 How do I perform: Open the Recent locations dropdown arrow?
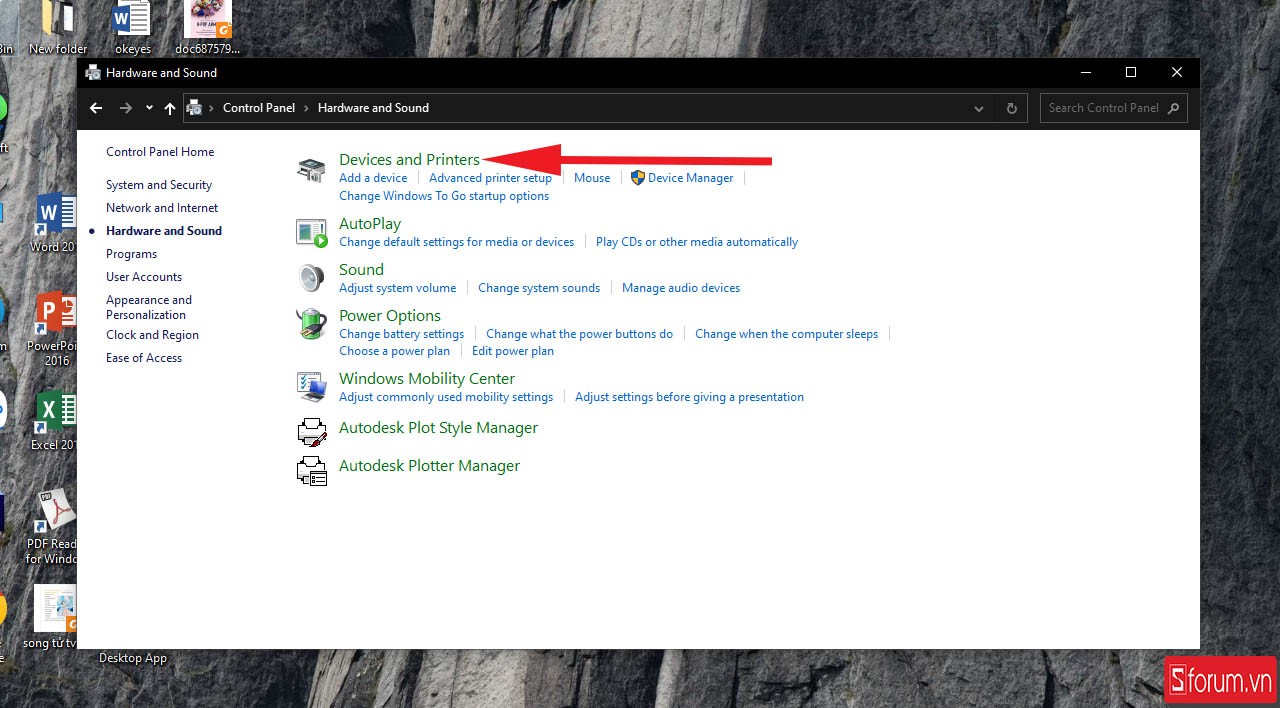coord(149,108)
